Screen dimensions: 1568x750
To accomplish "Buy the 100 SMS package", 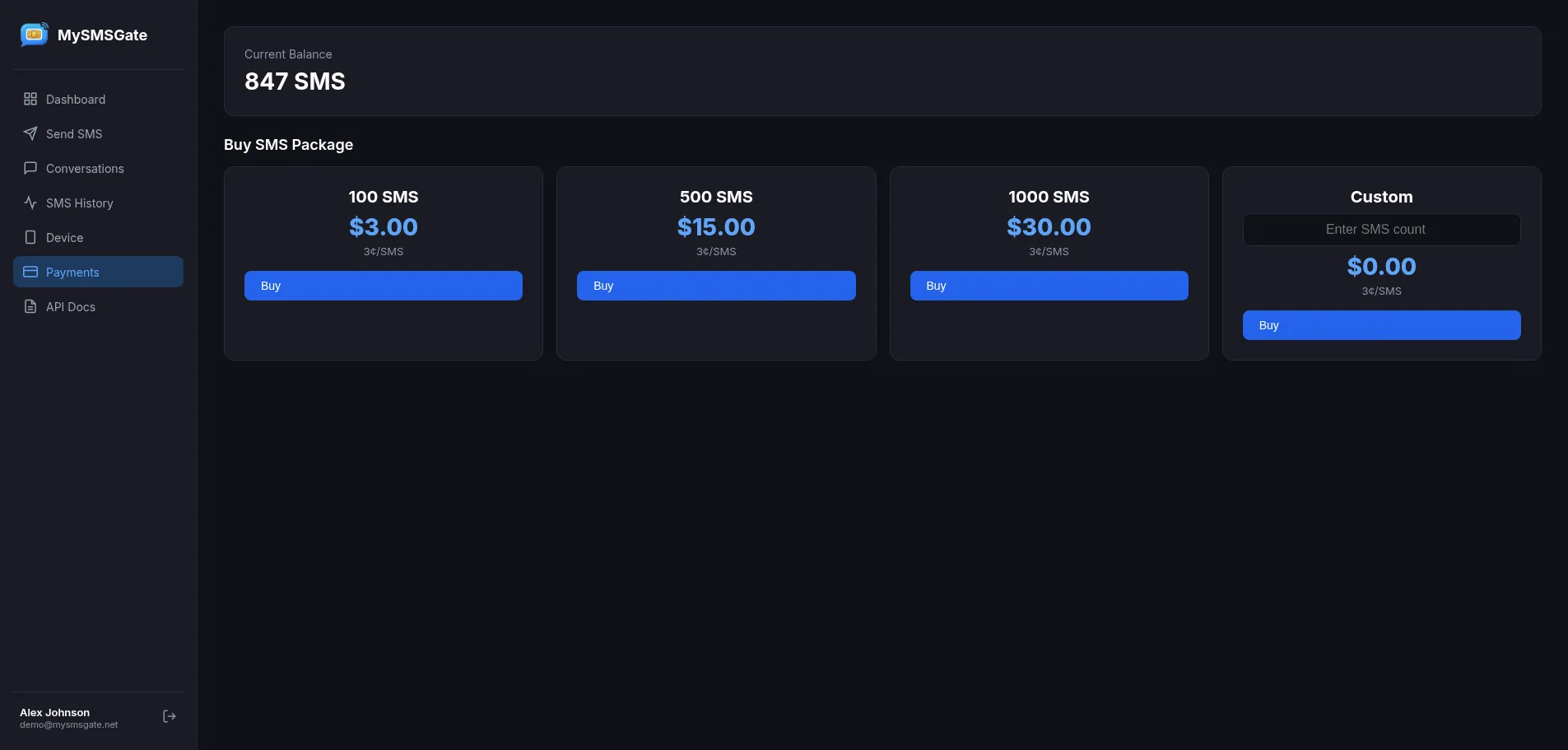I will click(384, 286).
